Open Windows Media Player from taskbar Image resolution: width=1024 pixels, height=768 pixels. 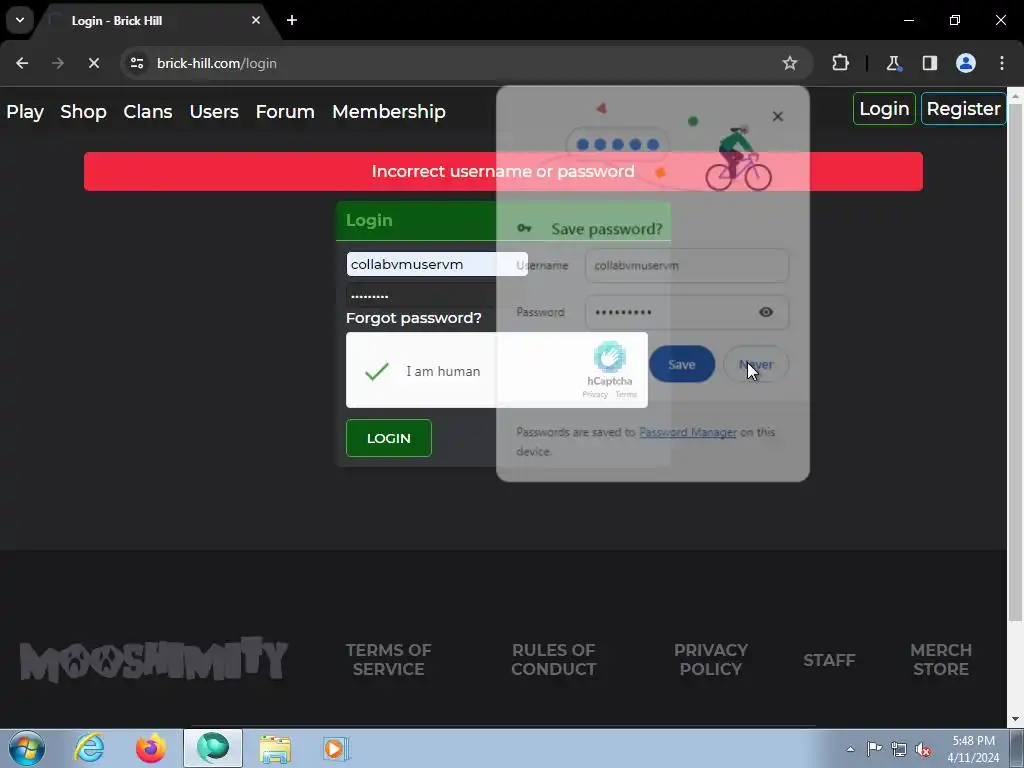[x=336, y=748]
